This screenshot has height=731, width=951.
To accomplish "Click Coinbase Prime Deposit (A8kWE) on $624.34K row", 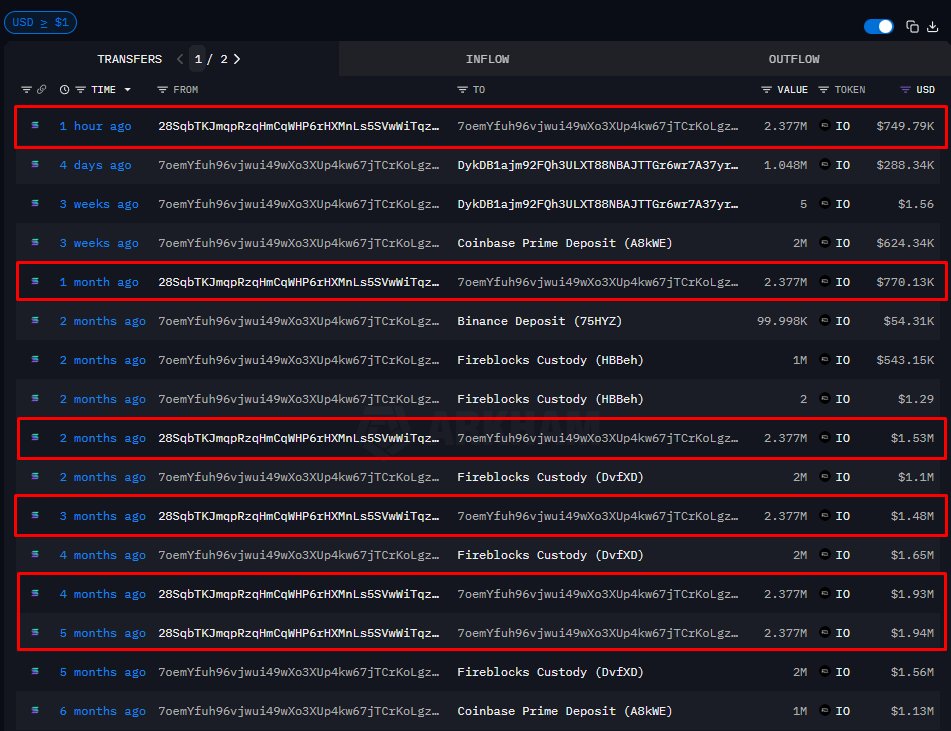I will [565, 243].
